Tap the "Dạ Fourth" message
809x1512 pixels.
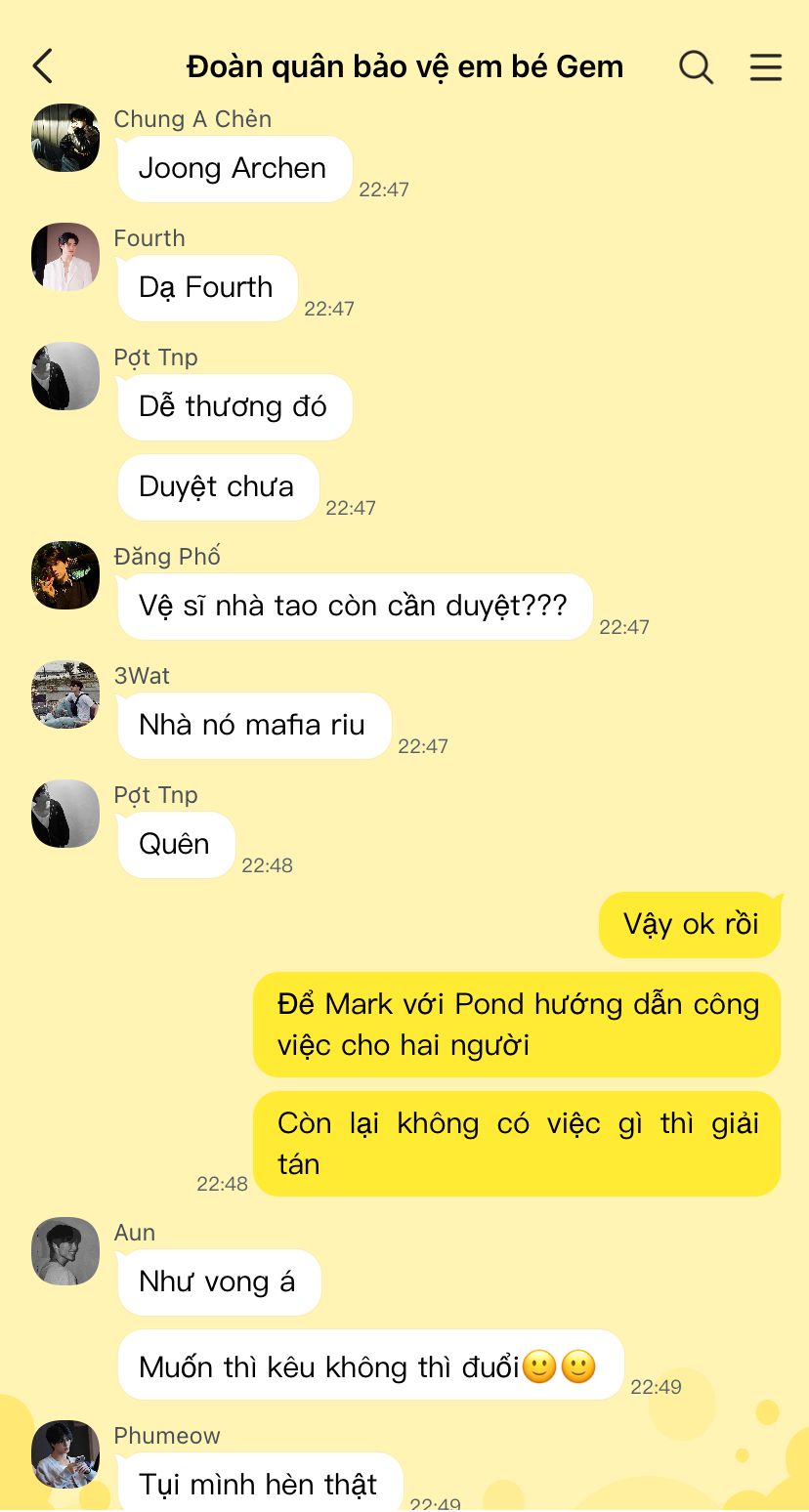pyautogui.click(x=206, y=288)
